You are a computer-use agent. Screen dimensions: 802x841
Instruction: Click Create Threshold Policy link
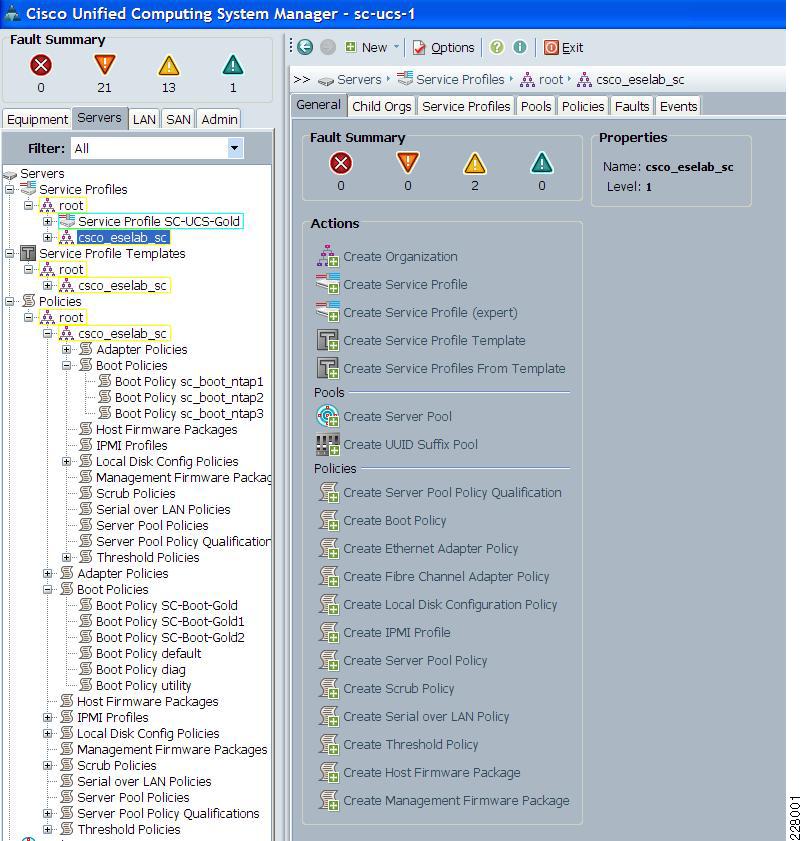[410, 744]
